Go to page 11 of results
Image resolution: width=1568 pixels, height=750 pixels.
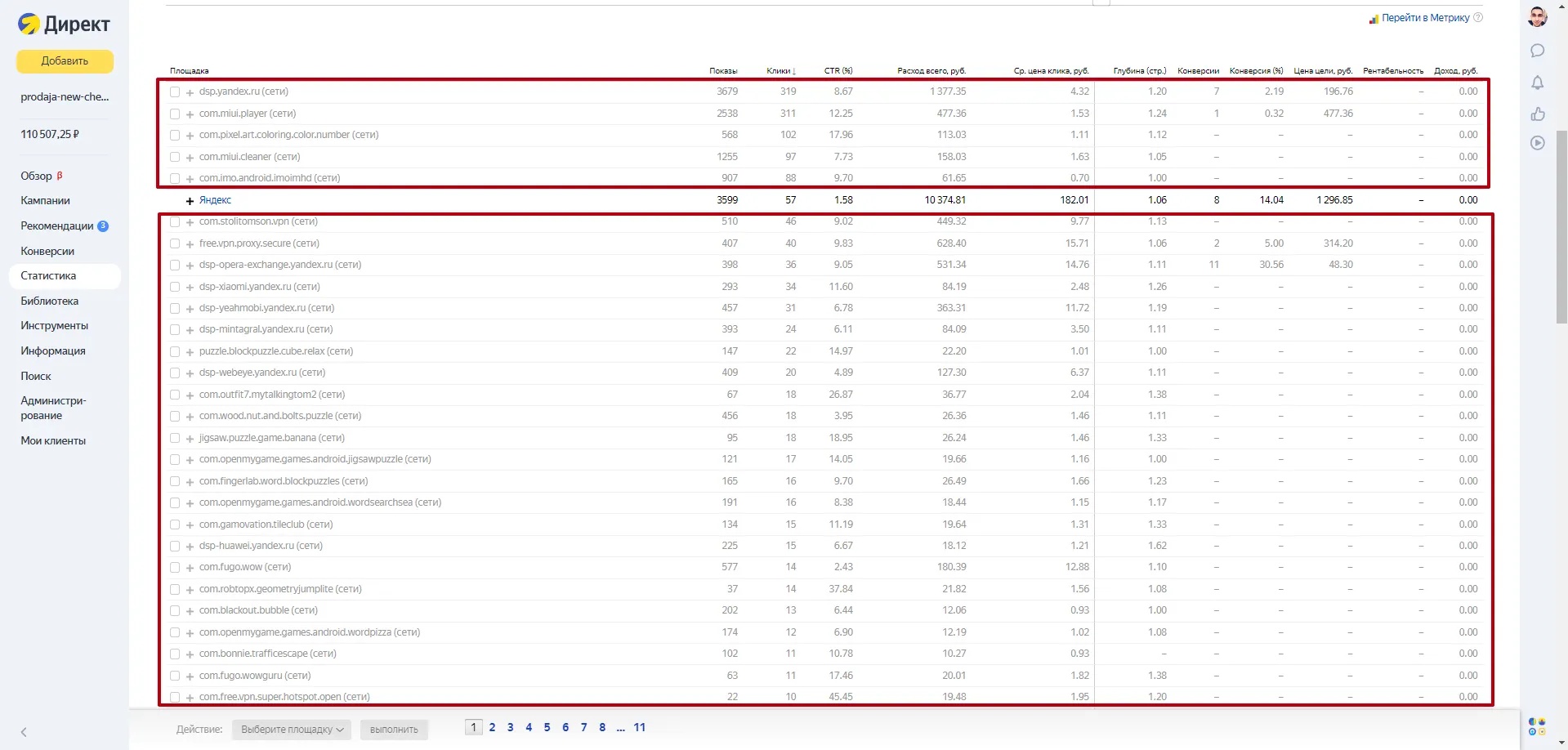click(639, 727)
